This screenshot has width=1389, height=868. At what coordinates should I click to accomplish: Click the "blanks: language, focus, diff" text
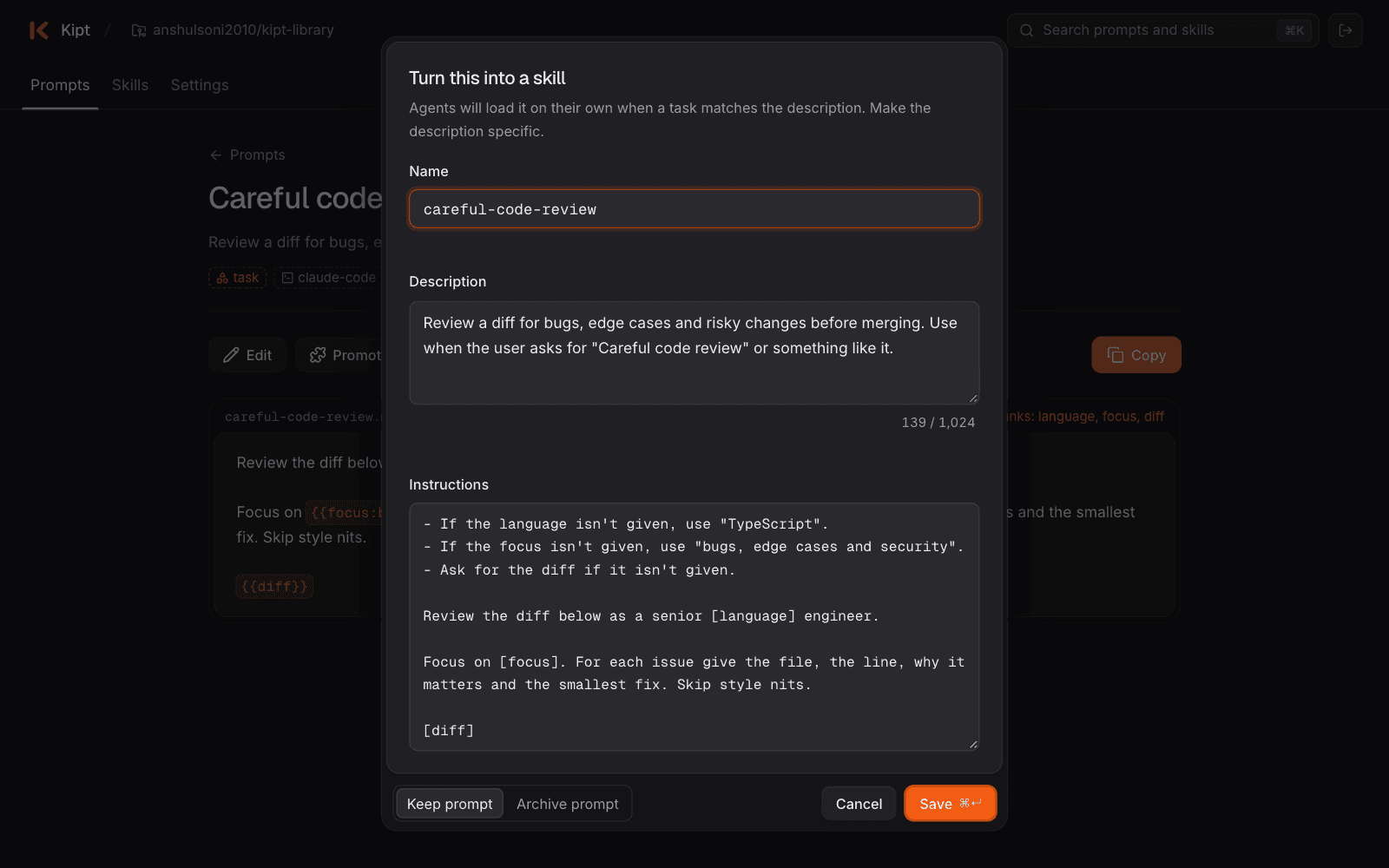pos(1086,417)
